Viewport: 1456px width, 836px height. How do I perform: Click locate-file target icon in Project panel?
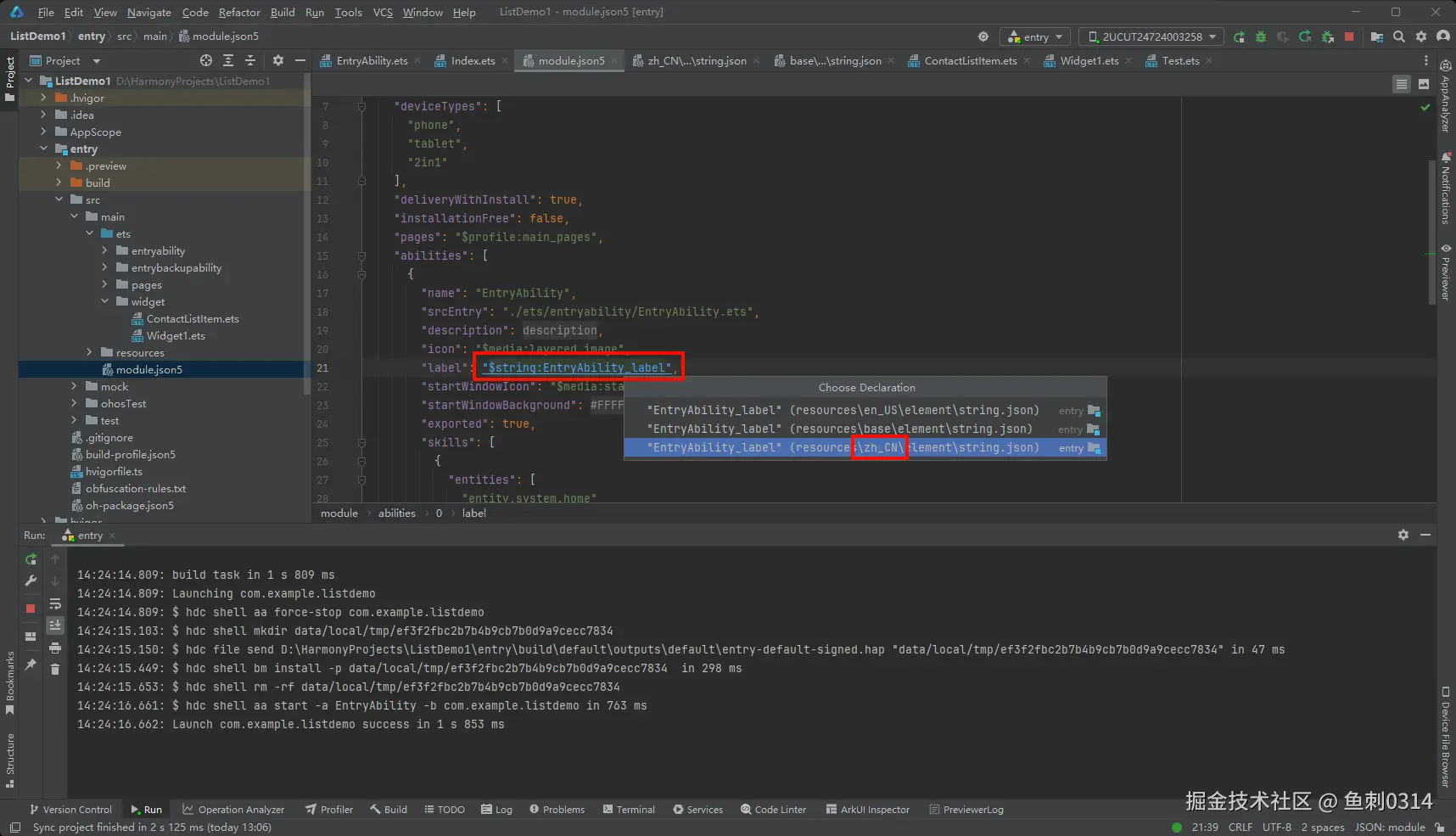(x=206, y=60)
